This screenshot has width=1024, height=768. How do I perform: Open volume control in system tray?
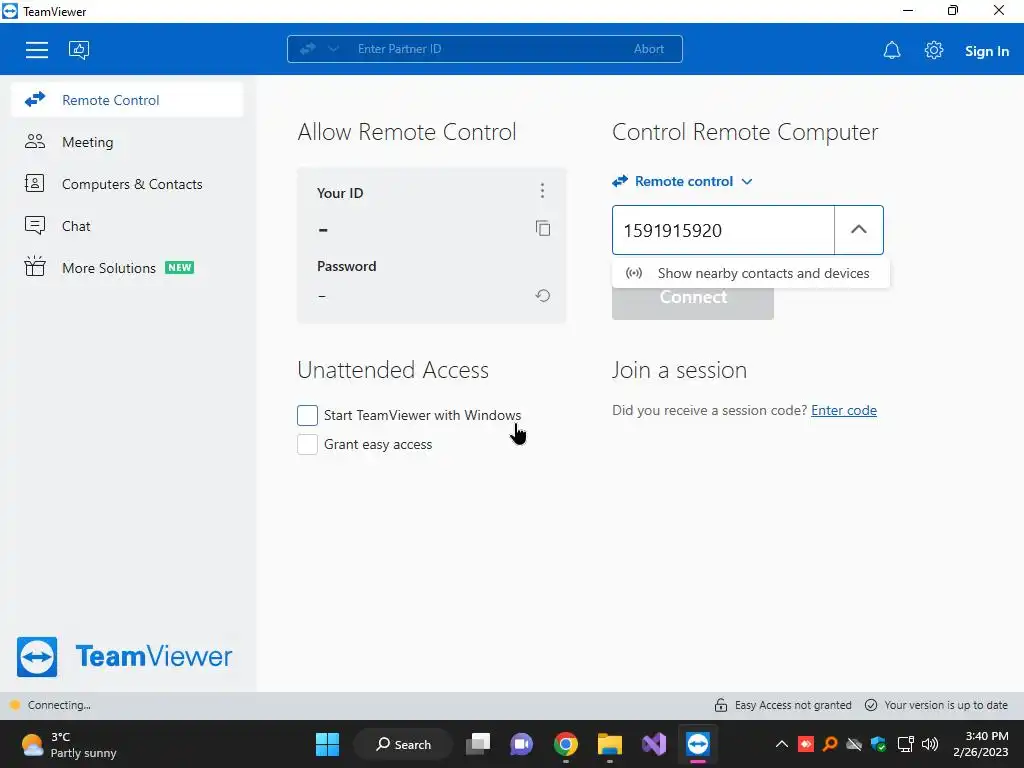[x=929, y=744]
